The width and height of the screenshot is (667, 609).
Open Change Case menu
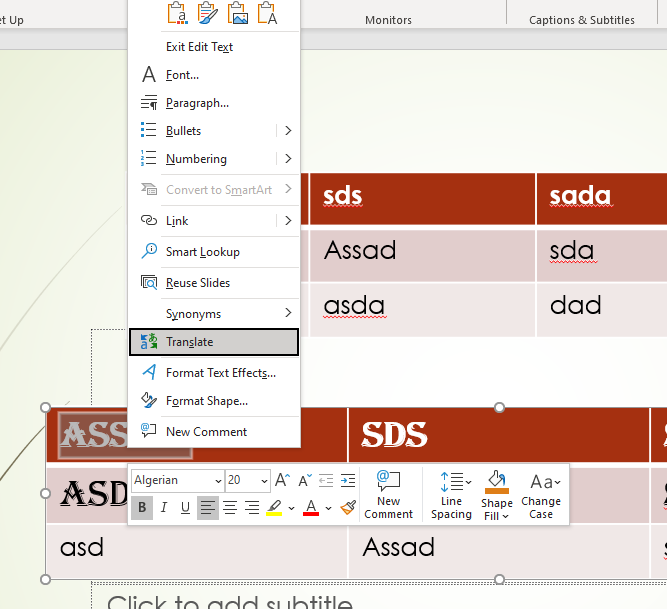(x=541, y=495)
